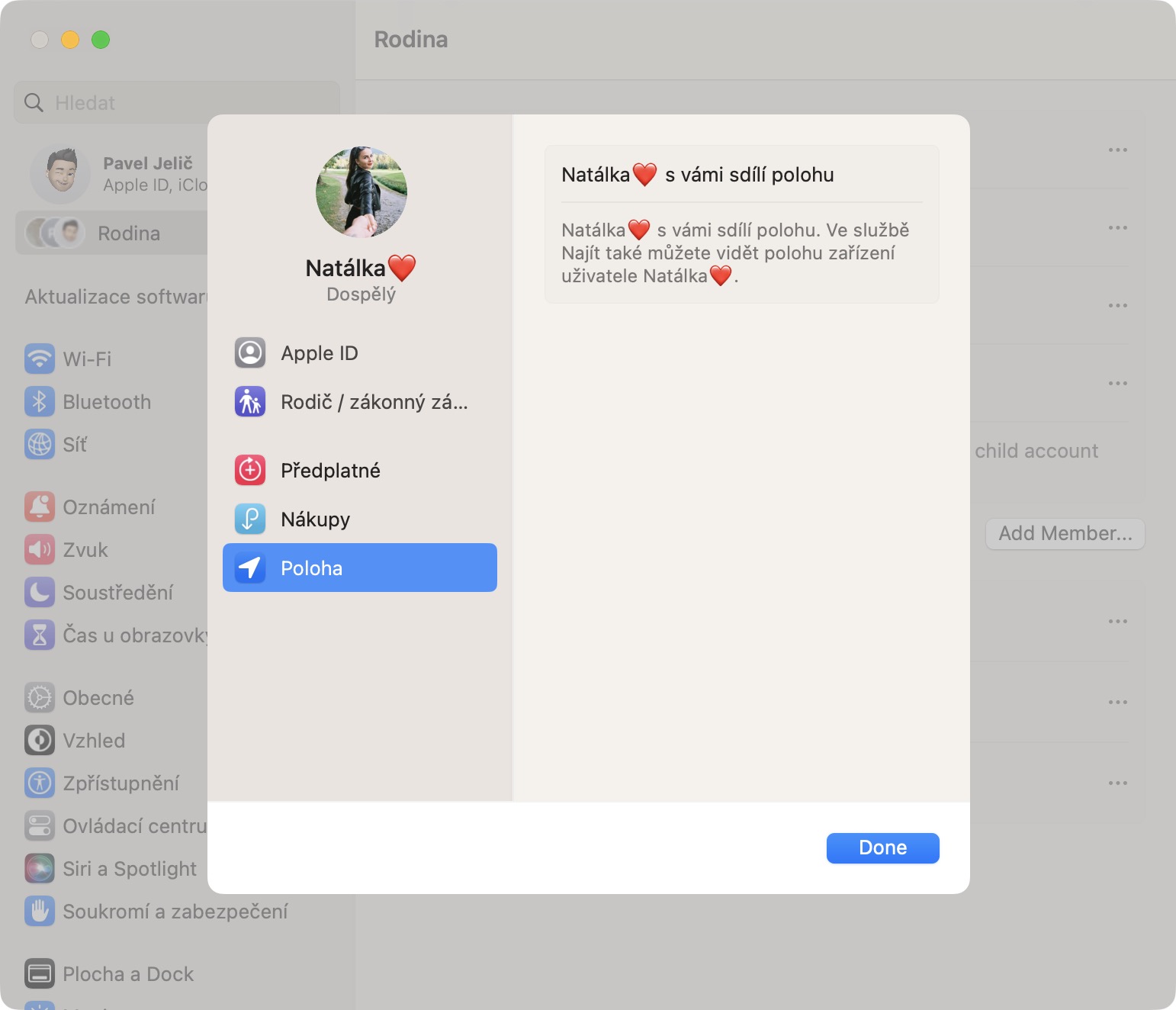Open the Oznámení bell icon
Screen dimensions: 1176x1010
click(x=40, y=507)
